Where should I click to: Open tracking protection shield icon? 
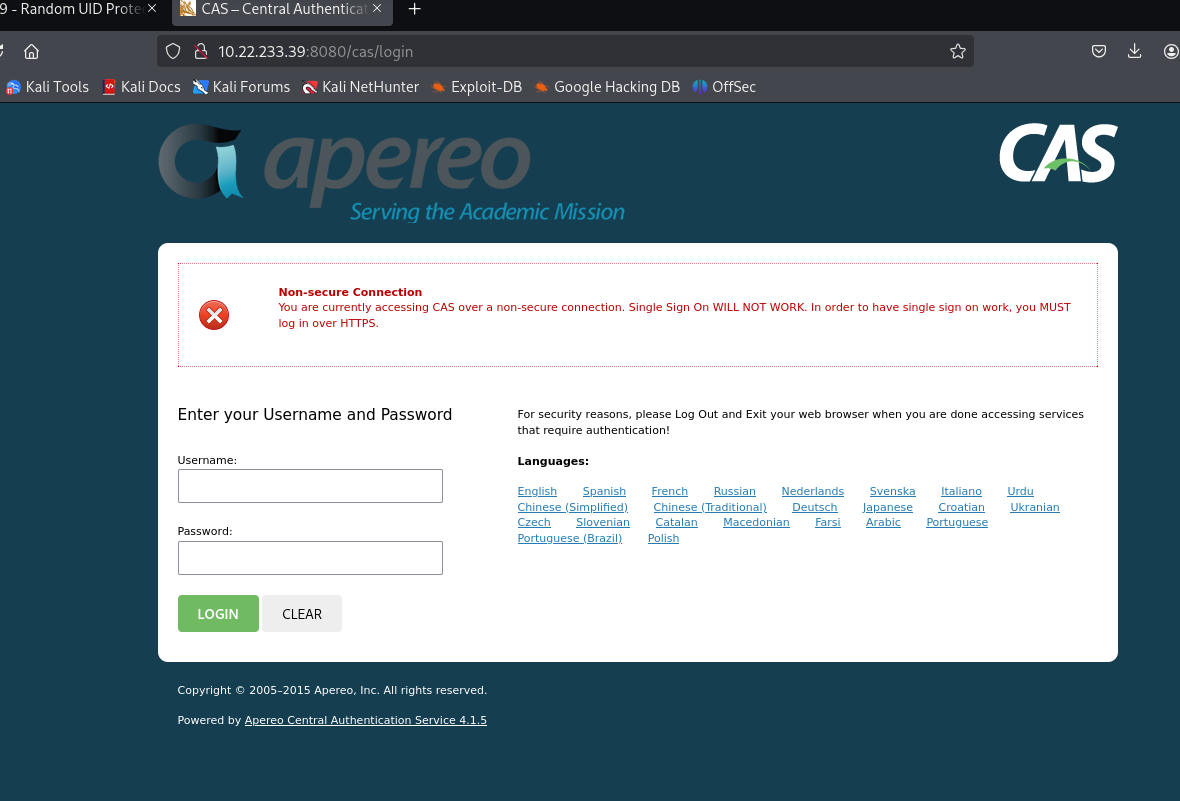pyautogui.click(x=173, y=51)
